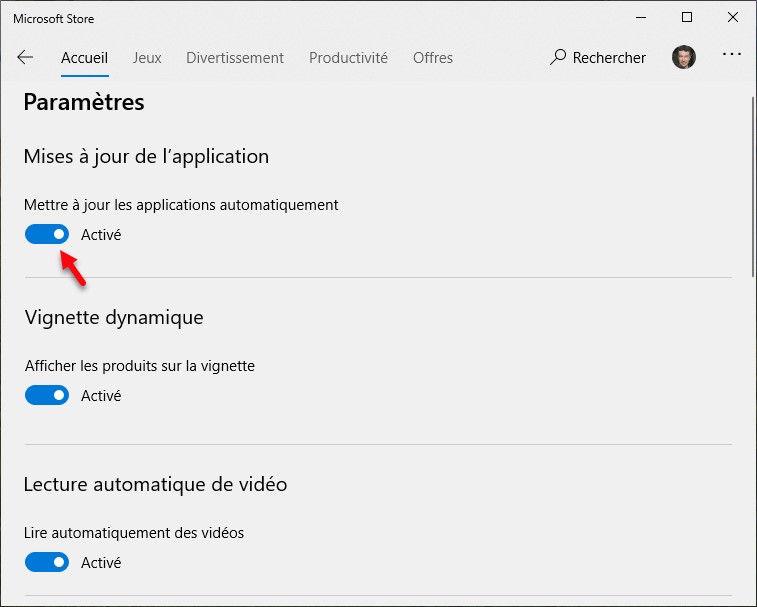This screenshot has width=757, height=607.
Task: Disable automatic application updates toggle
Action: (x=47, y=234)
